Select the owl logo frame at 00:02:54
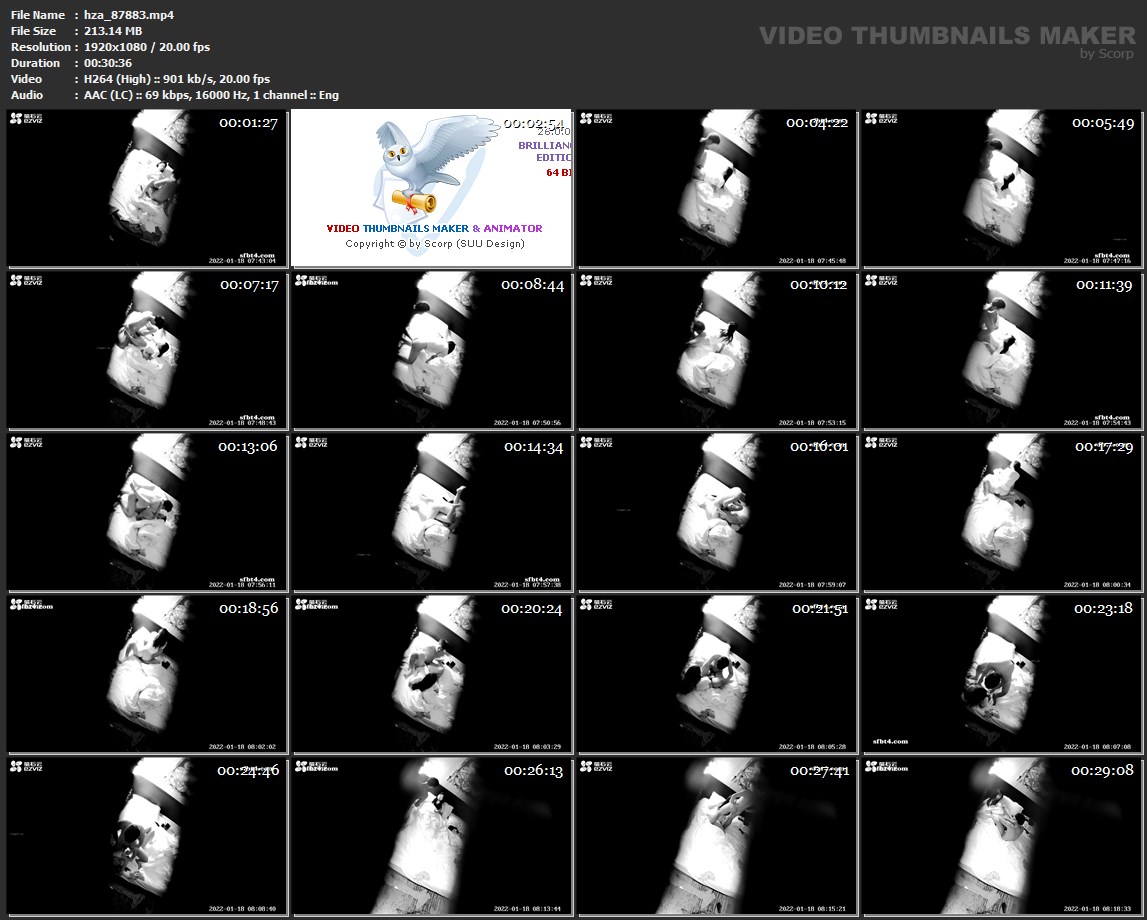Viewport: 1147px width, 920px height. (432, 188)
